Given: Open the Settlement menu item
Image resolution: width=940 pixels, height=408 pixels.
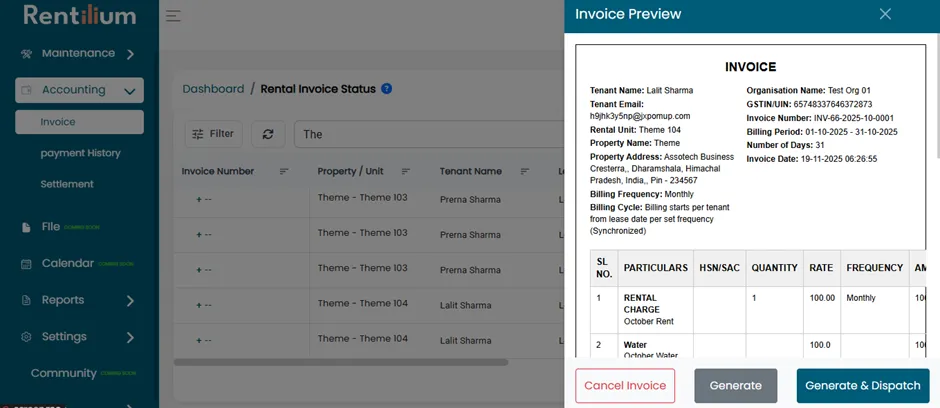Looking at the screenshot, I should (67, 184).
